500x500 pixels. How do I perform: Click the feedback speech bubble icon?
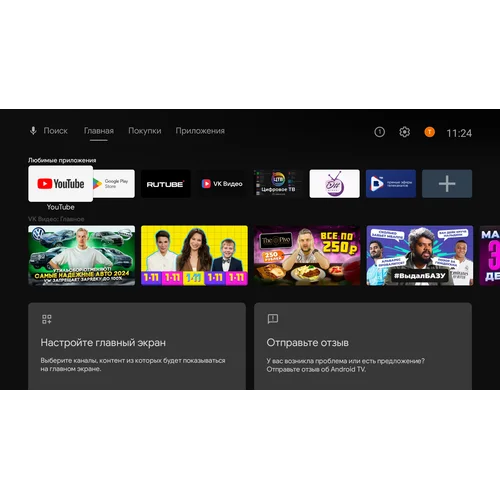tap(273, 319)
